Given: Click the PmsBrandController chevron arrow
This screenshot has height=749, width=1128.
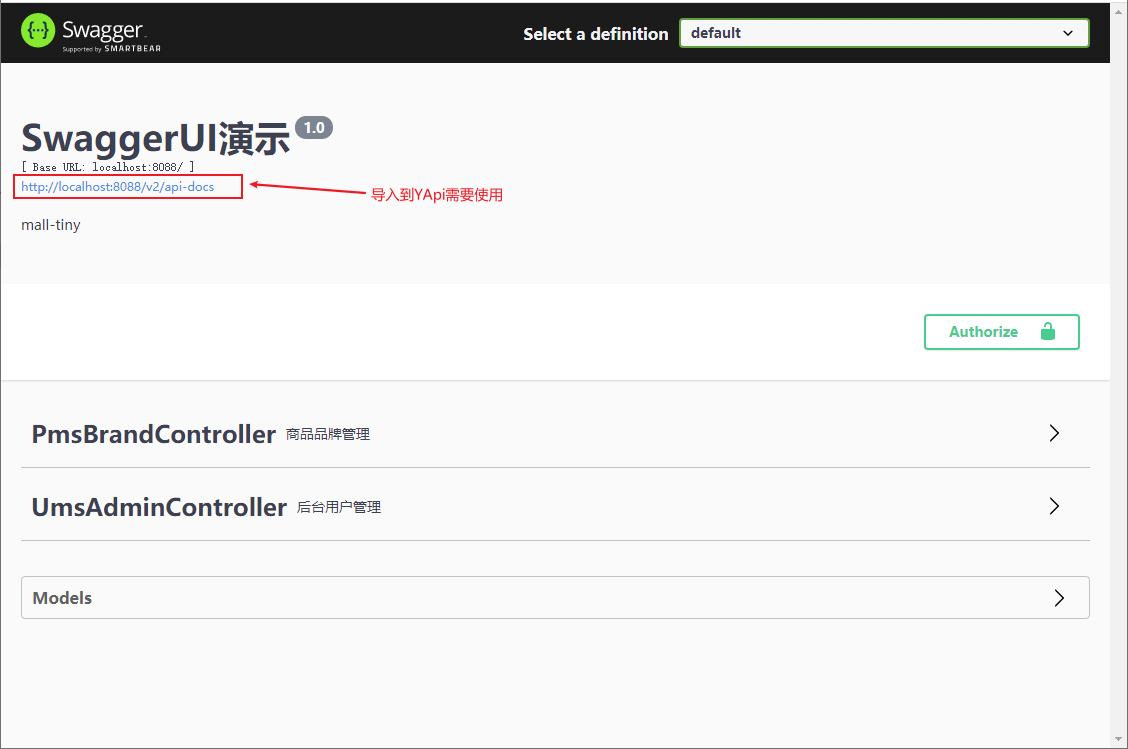Looking at the screenshot, I should coord(1054,433).
